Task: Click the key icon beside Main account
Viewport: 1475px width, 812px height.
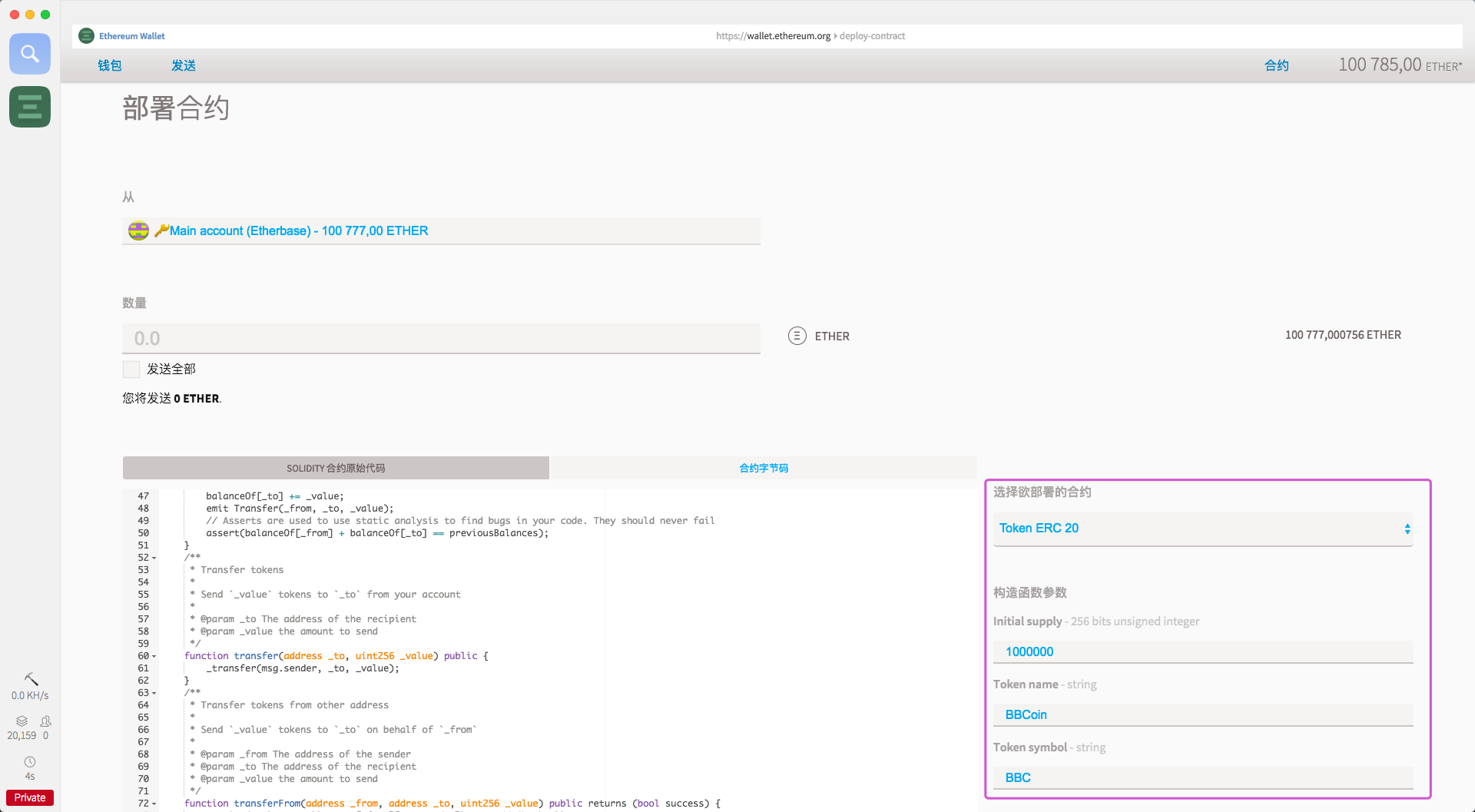Action: tap(161, 230)
